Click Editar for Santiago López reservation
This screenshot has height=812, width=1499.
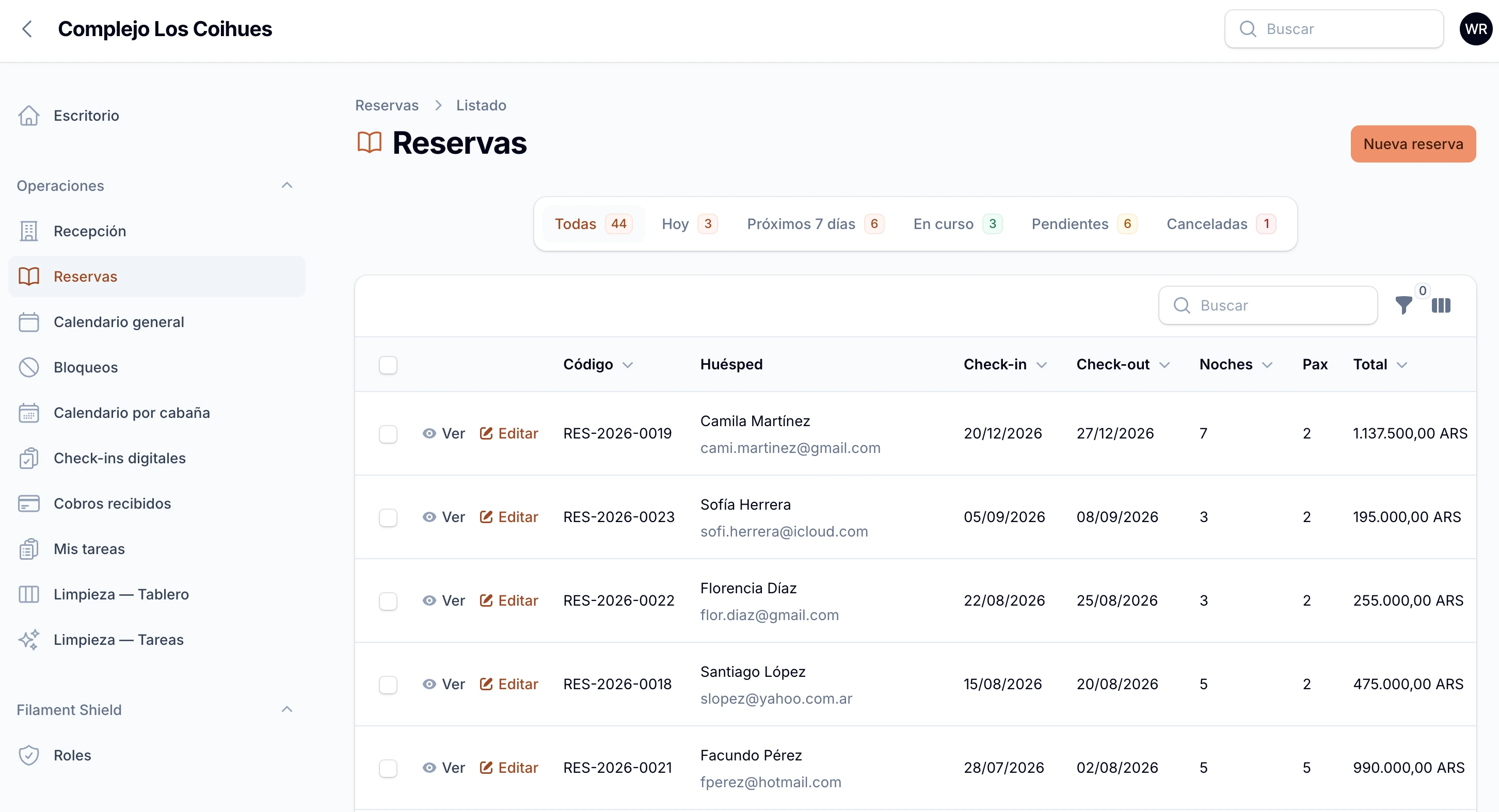[509, 684]
